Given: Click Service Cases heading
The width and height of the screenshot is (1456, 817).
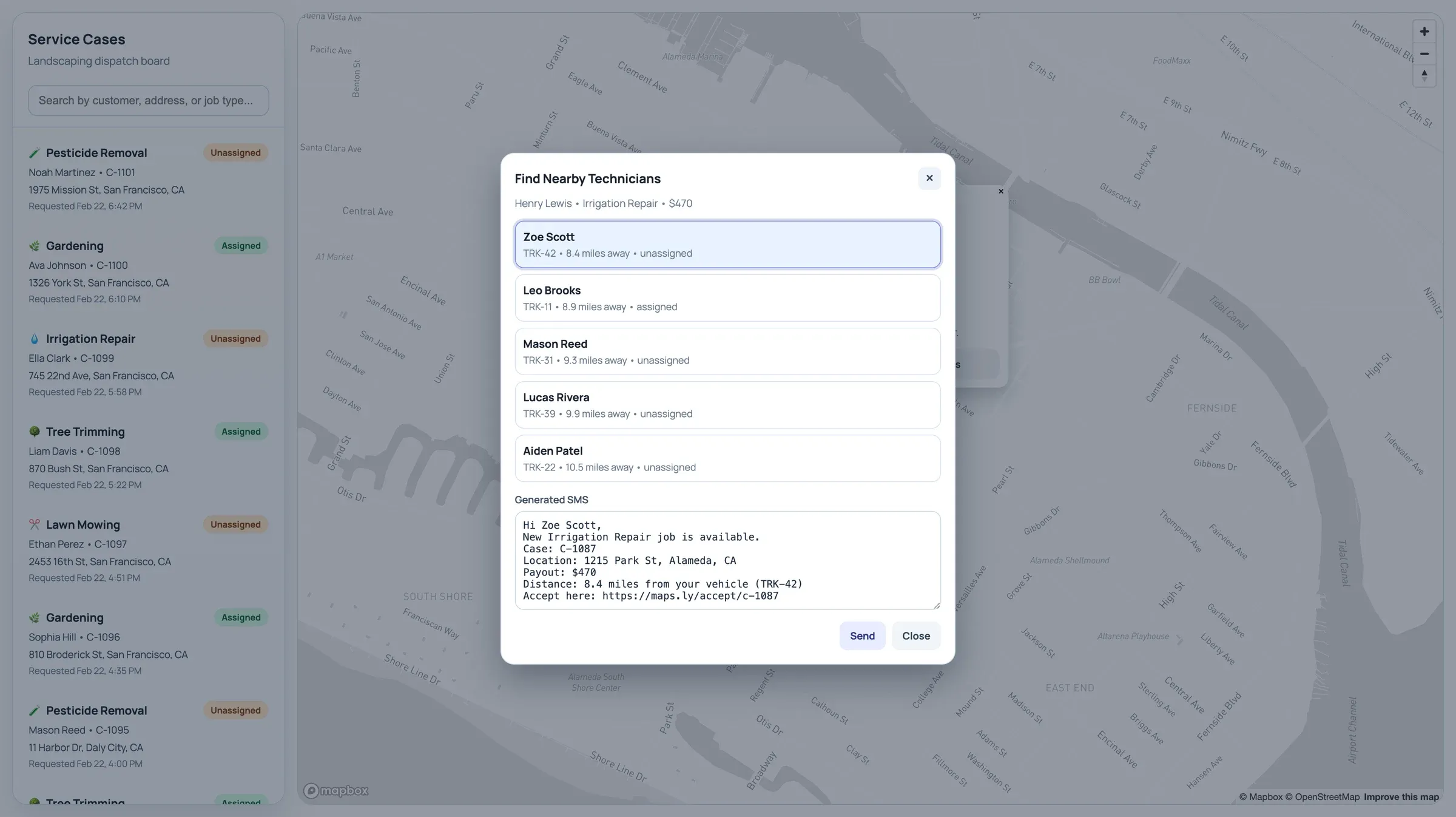Looking at the screenshot, I should tap(76, 39).
